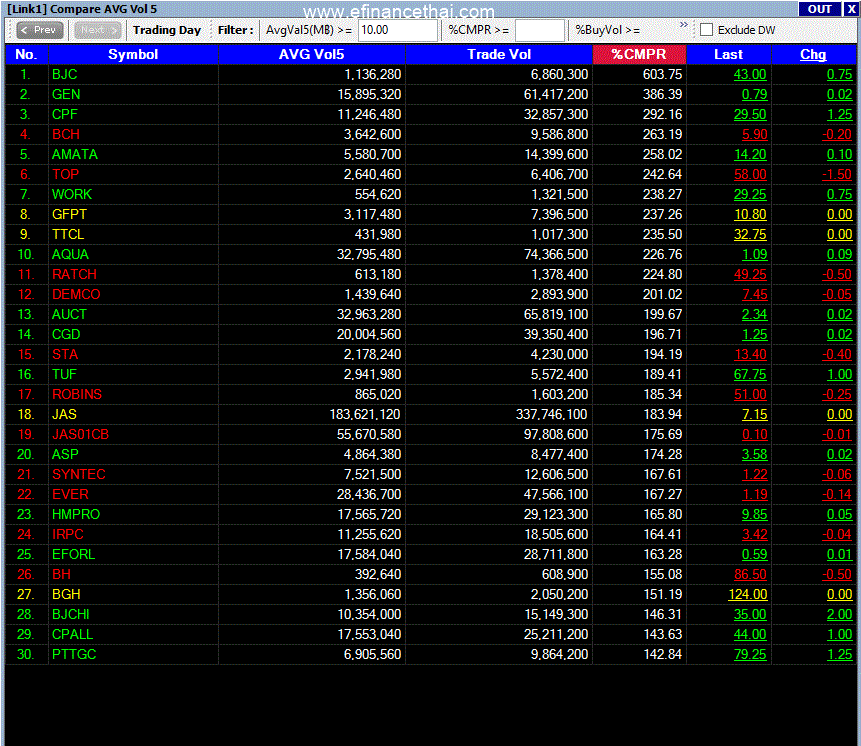Click JAS trade volume 337,746,100
Image resolution: width=861 pixels, height=746 pixels.
(552, 414)
